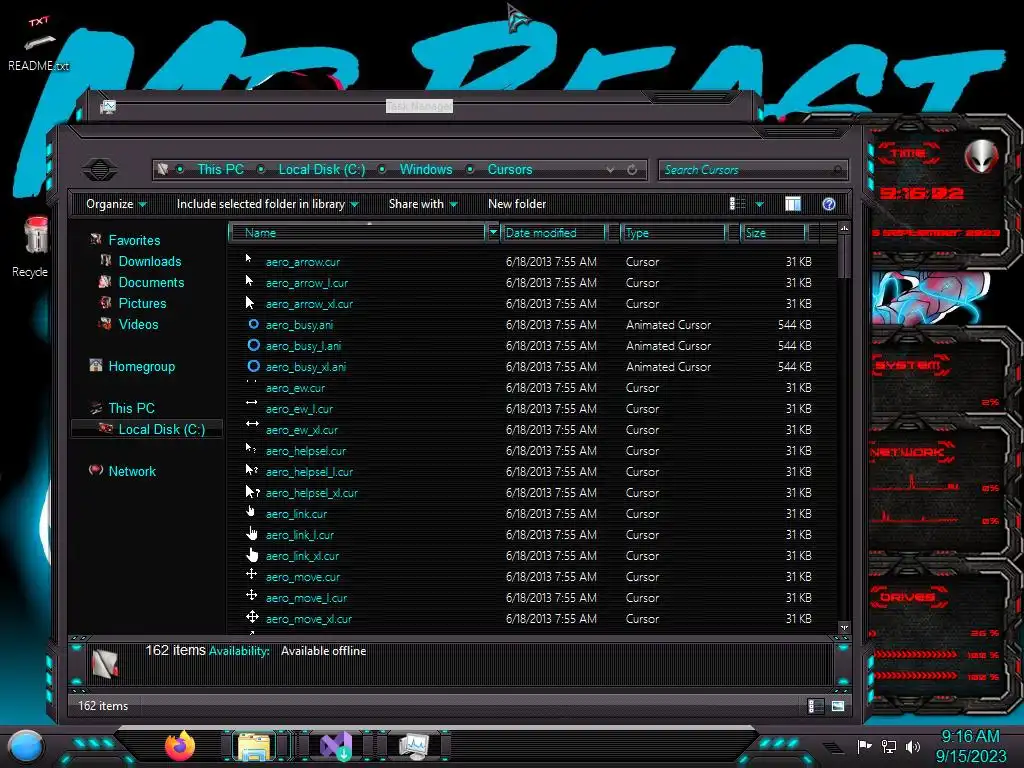1024x768 pixels.
Task: Open the Organize menu
Action: point(116,204)
